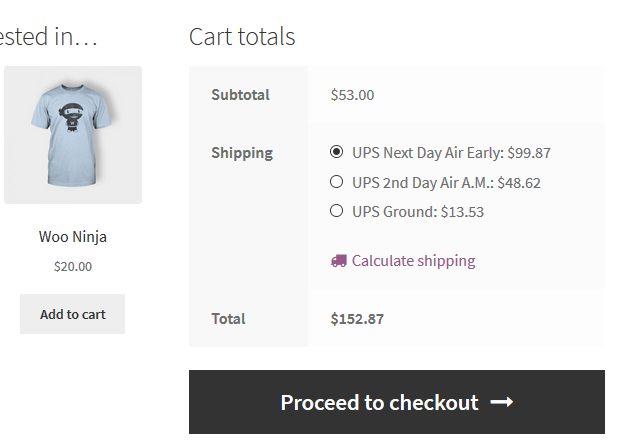
Task: Choose the UPS 2nd Day Air A.M. radio button
Action: point(336,182)
